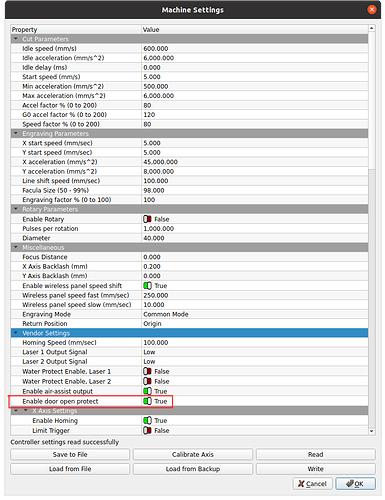Collapse the X Axis Settings subsection
Viewport: 385px width, 500px height.
coord(25,411)
